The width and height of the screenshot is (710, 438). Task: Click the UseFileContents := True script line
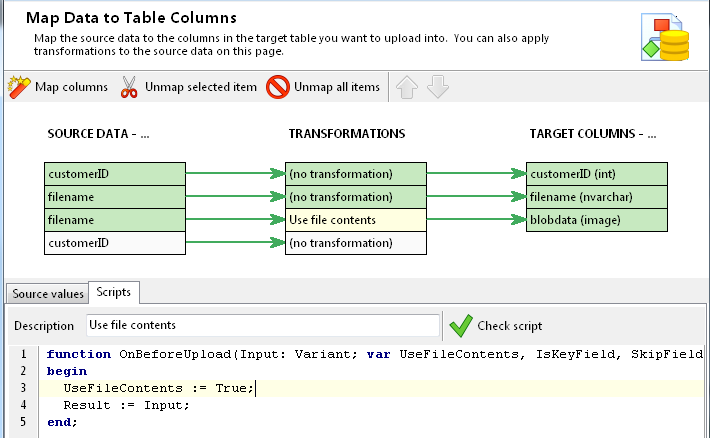[x=160, y=388]
